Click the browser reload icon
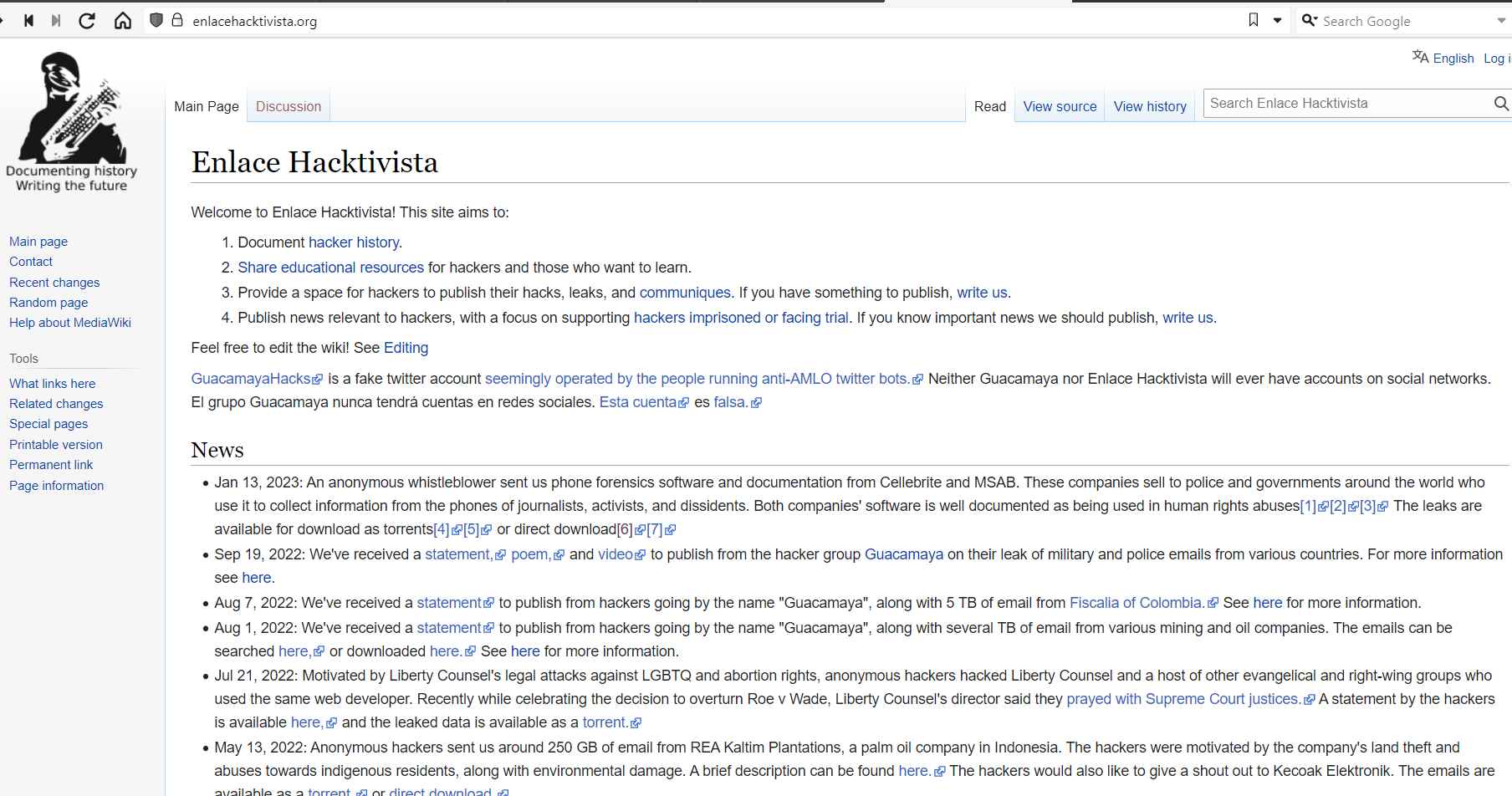This screenshot has width=1512, height=796. coord(87,21)
